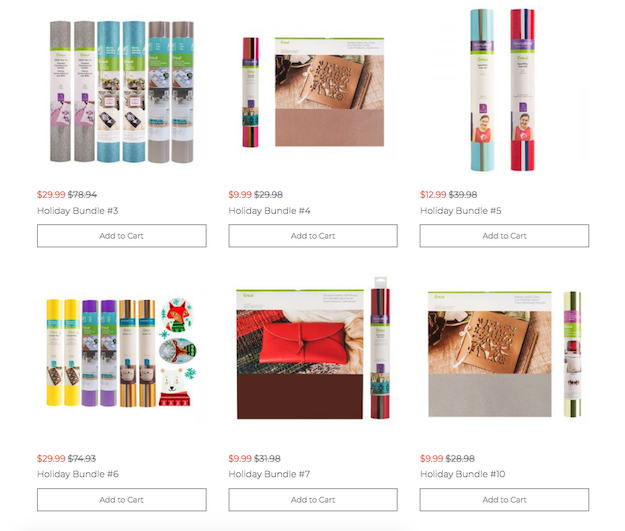Open the Holiday Bundle #7 title link

tap(269, 474)
